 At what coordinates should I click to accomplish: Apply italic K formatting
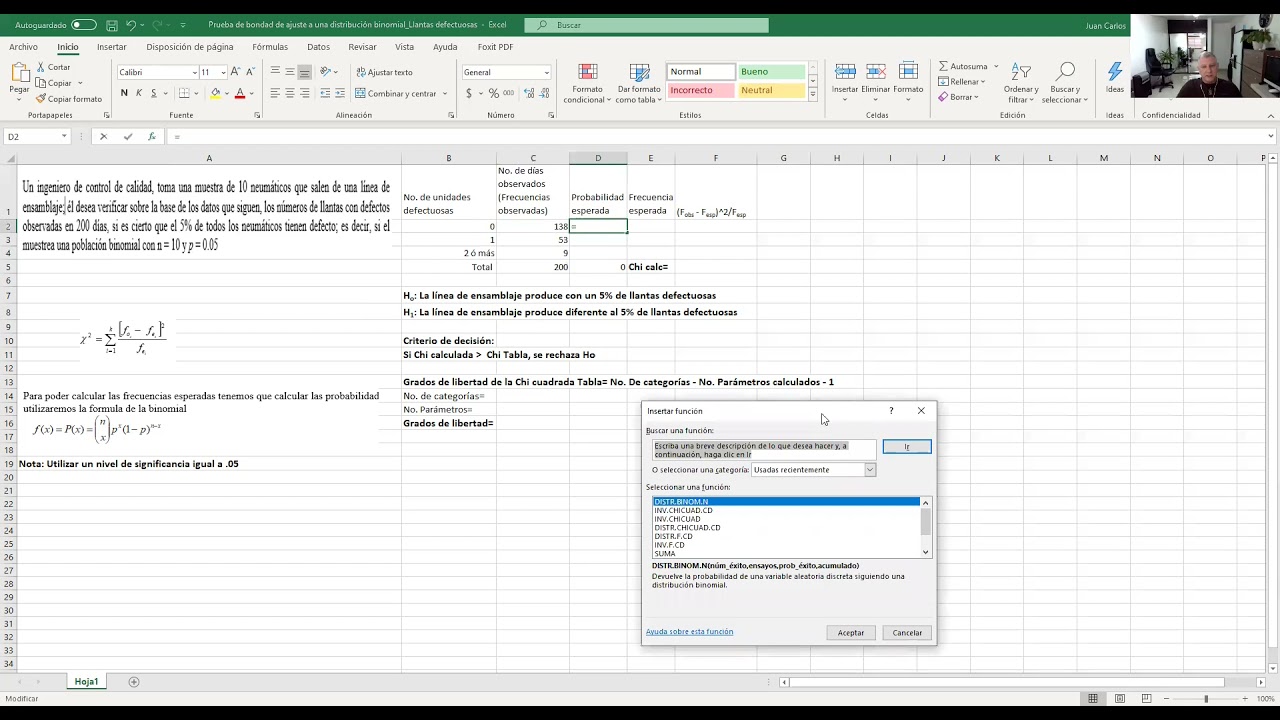coord(139,93)
